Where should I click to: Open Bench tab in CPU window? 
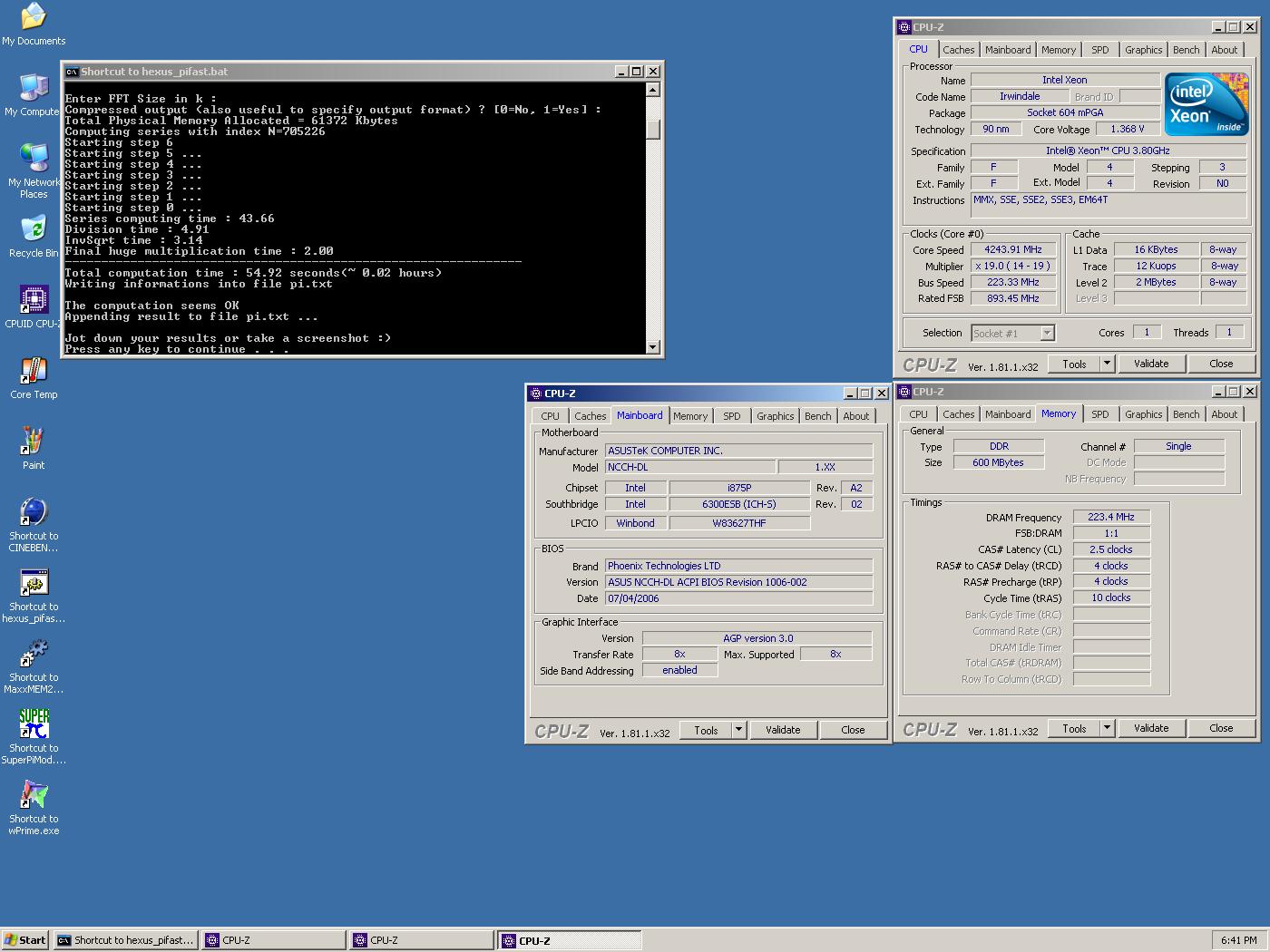[x=1187, y=50]
